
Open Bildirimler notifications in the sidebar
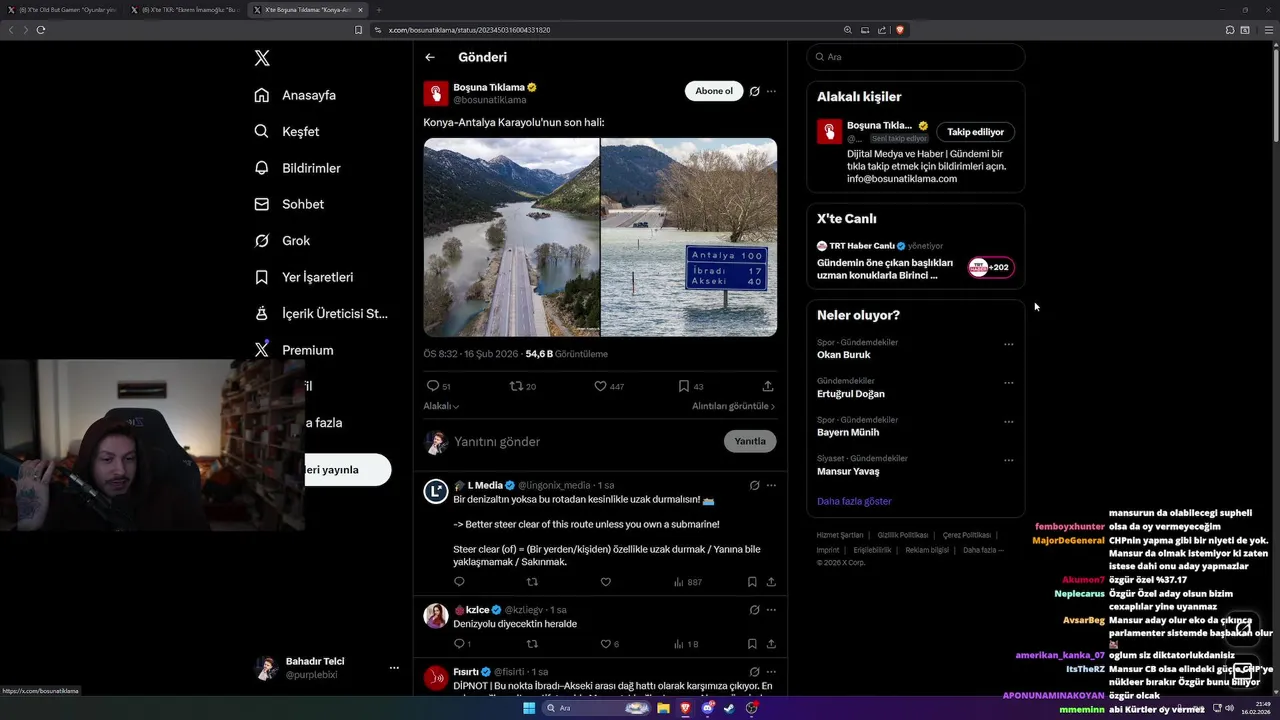(x=298, y=168)
